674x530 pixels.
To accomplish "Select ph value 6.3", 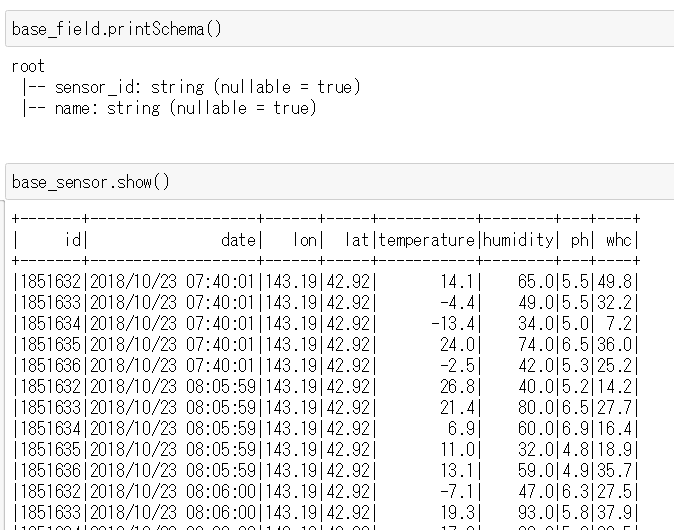I will pos(575,492).
